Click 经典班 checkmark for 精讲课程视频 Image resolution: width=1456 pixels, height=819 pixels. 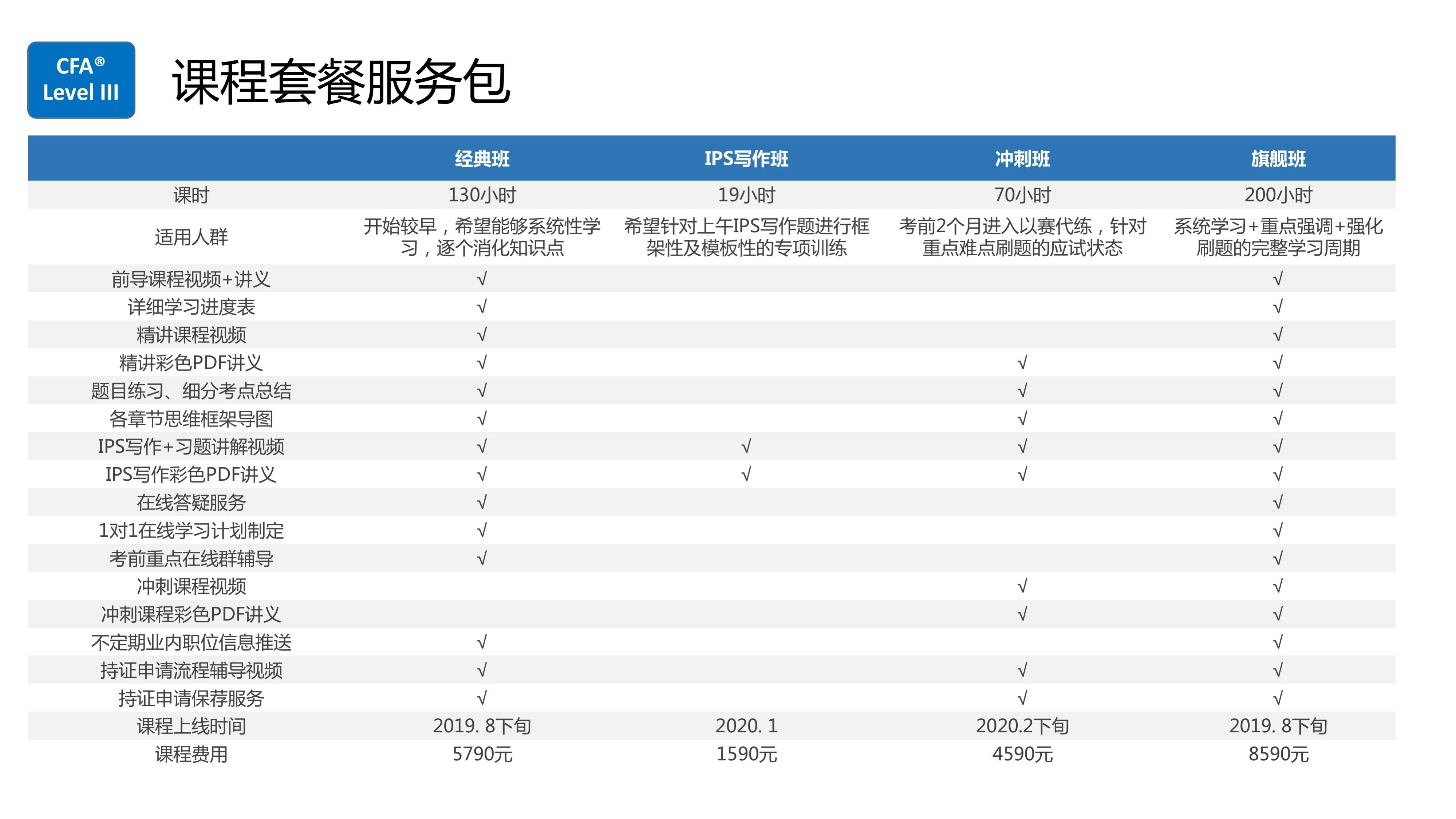482,335
